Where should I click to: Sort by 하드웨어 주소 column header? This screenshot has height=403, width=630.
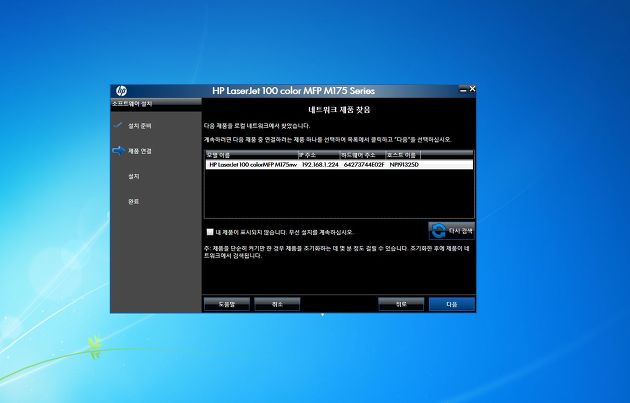363,155
